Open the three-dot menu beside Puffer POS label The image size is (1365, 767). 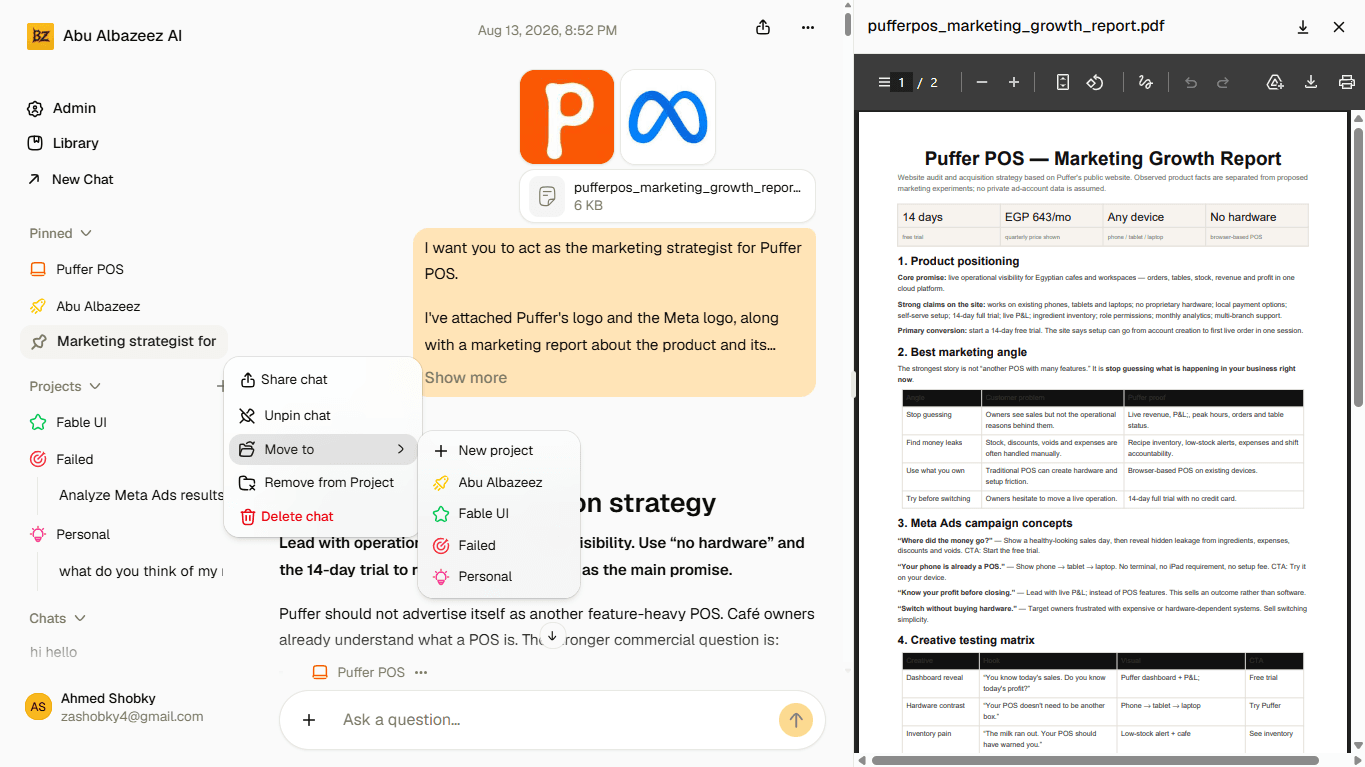tap(421, 672)
